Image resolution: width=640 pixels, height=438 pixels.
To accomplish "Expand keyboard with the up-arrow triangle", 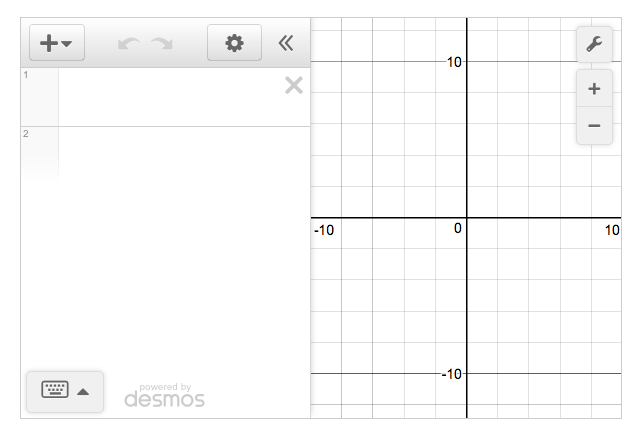I will coord(83,391).
